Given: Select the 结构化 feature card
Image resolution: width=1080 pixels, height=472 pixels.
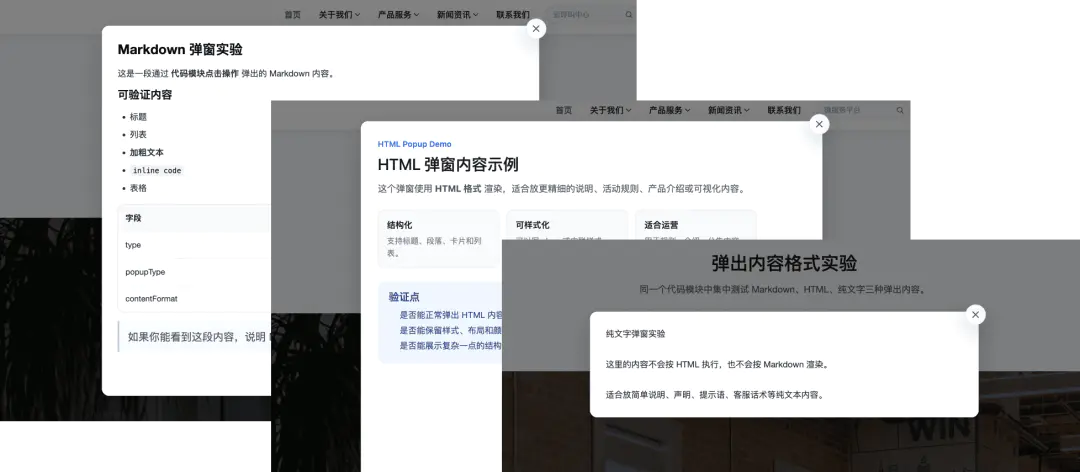Looking at the screenshot, I should (x=438, y=238).
